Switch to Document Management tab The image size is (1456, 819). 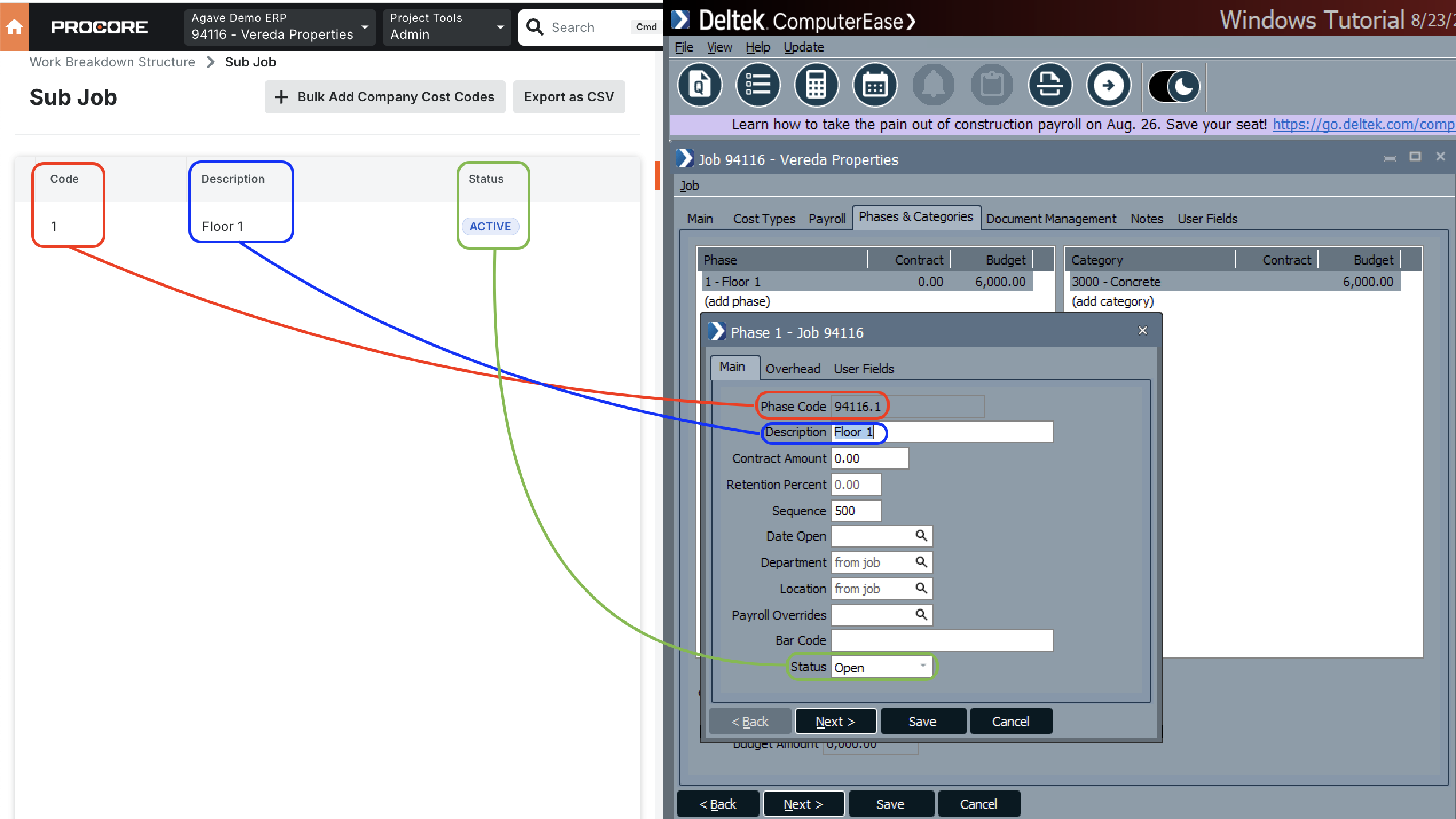point(1051,219)
